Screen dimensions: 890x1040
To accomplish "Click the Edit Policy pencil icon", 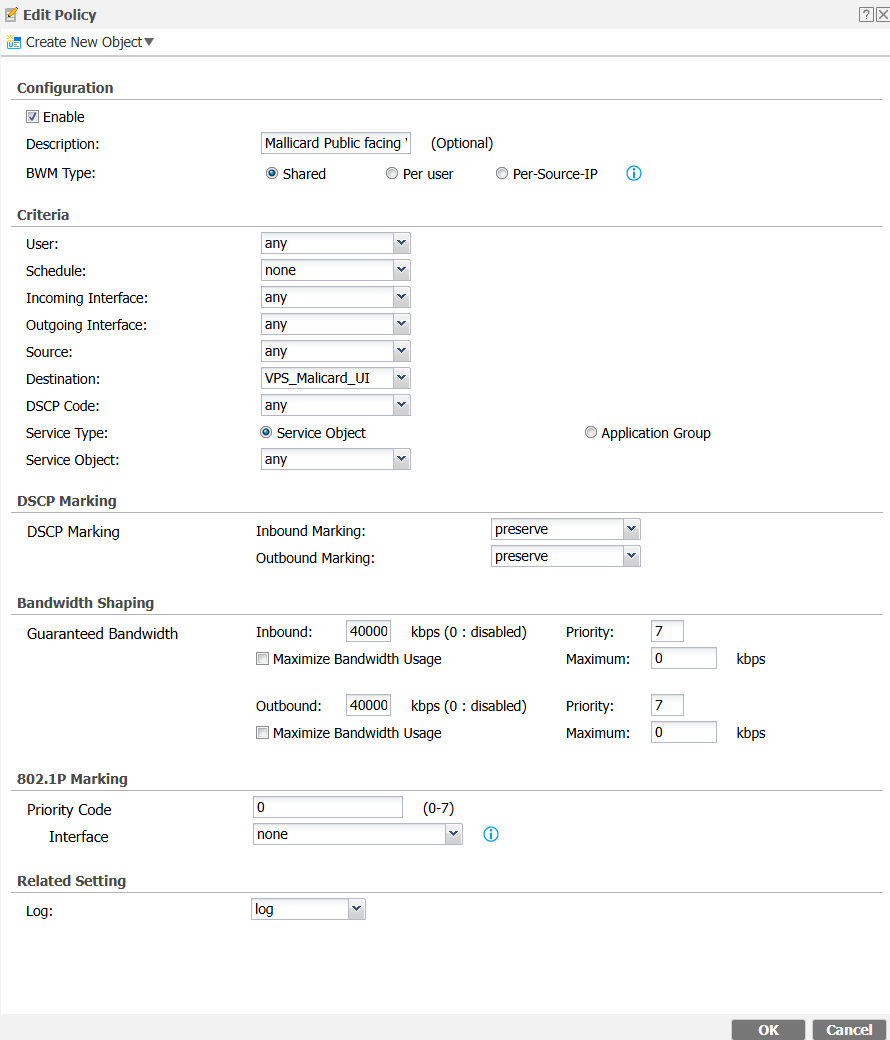I will pyautogui.click(x=11, y=14).
